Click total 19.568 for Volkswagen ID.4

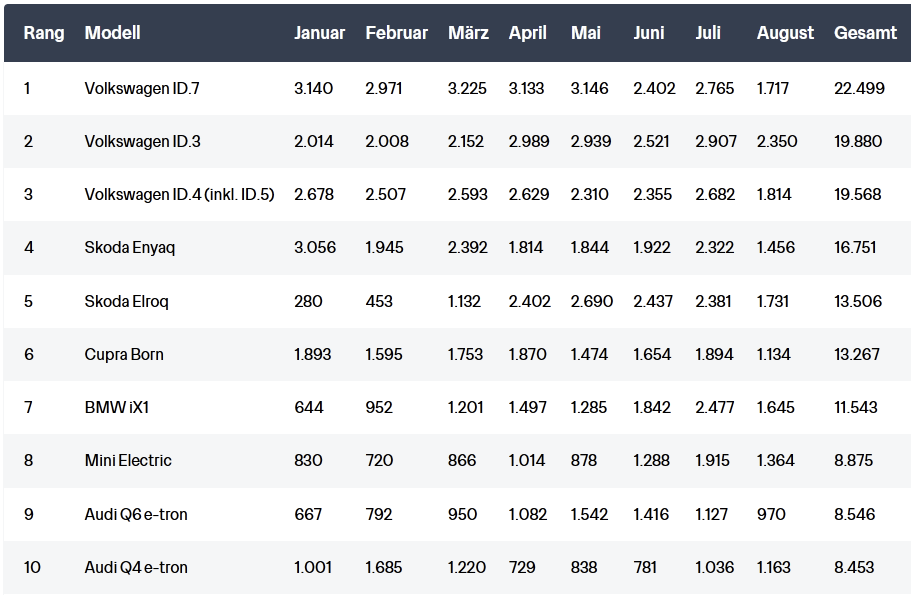[857, 195]
